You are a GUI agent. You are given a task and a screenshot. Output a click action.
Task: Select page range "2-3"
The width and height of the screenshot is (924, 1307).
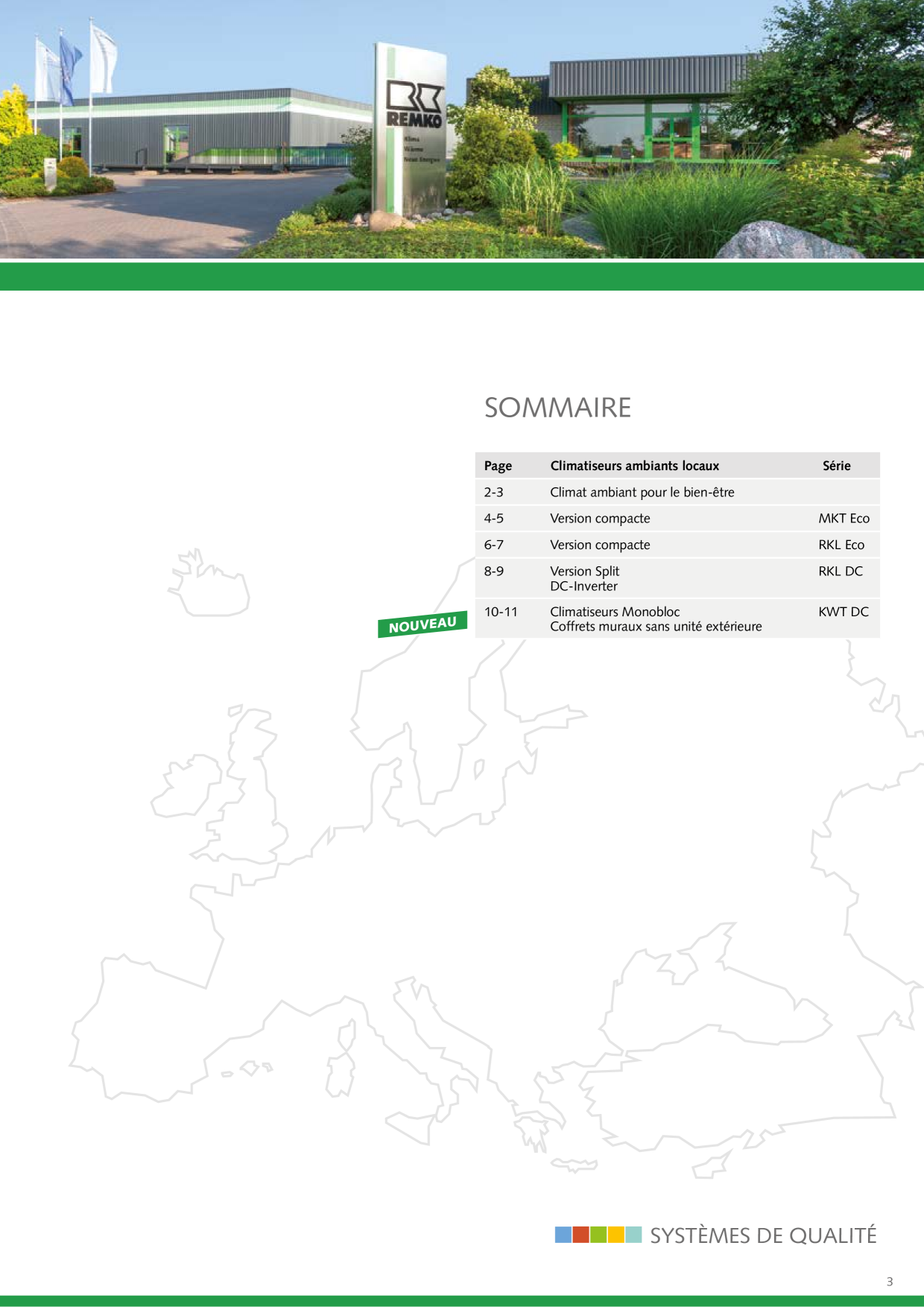[x=493, y=492]
